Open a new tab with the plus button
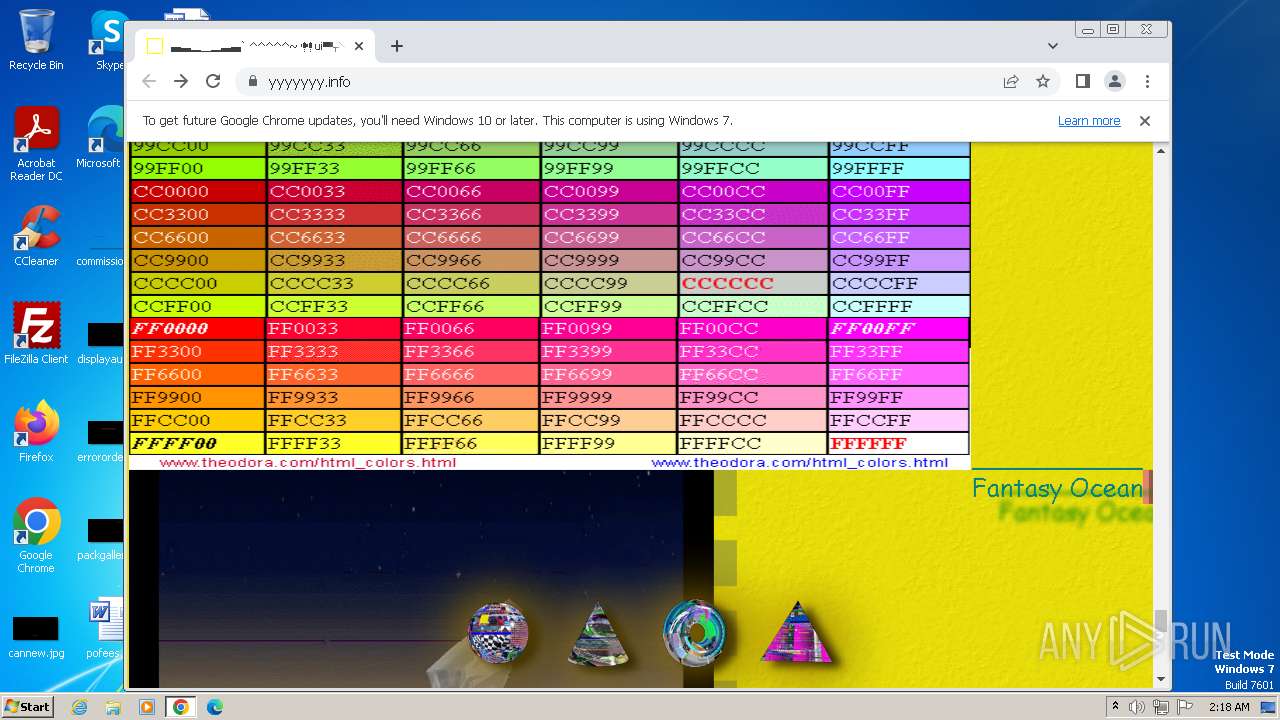The width and height of the screenshot is (1280, 720). click(397, 46)
